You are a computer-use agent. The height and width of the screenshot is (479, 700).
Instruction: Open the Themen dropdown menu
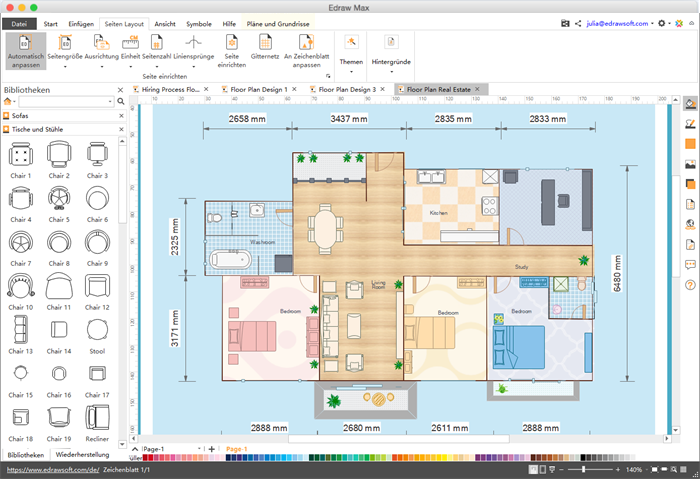click(352, 48)
